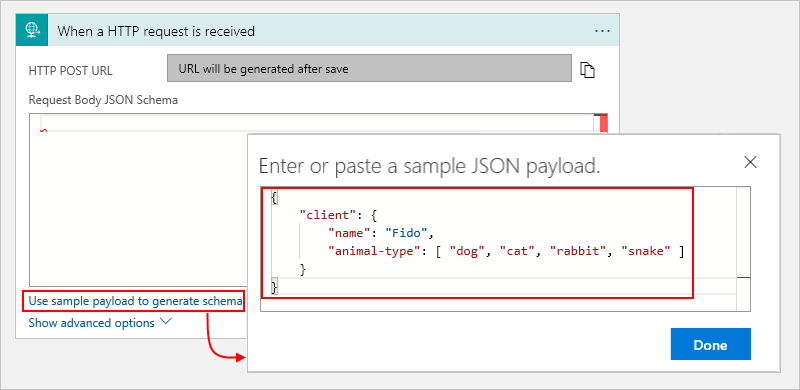
Task: Click the HTTP POST URL label
Action: pyautogui.click(x=70, y=71)
